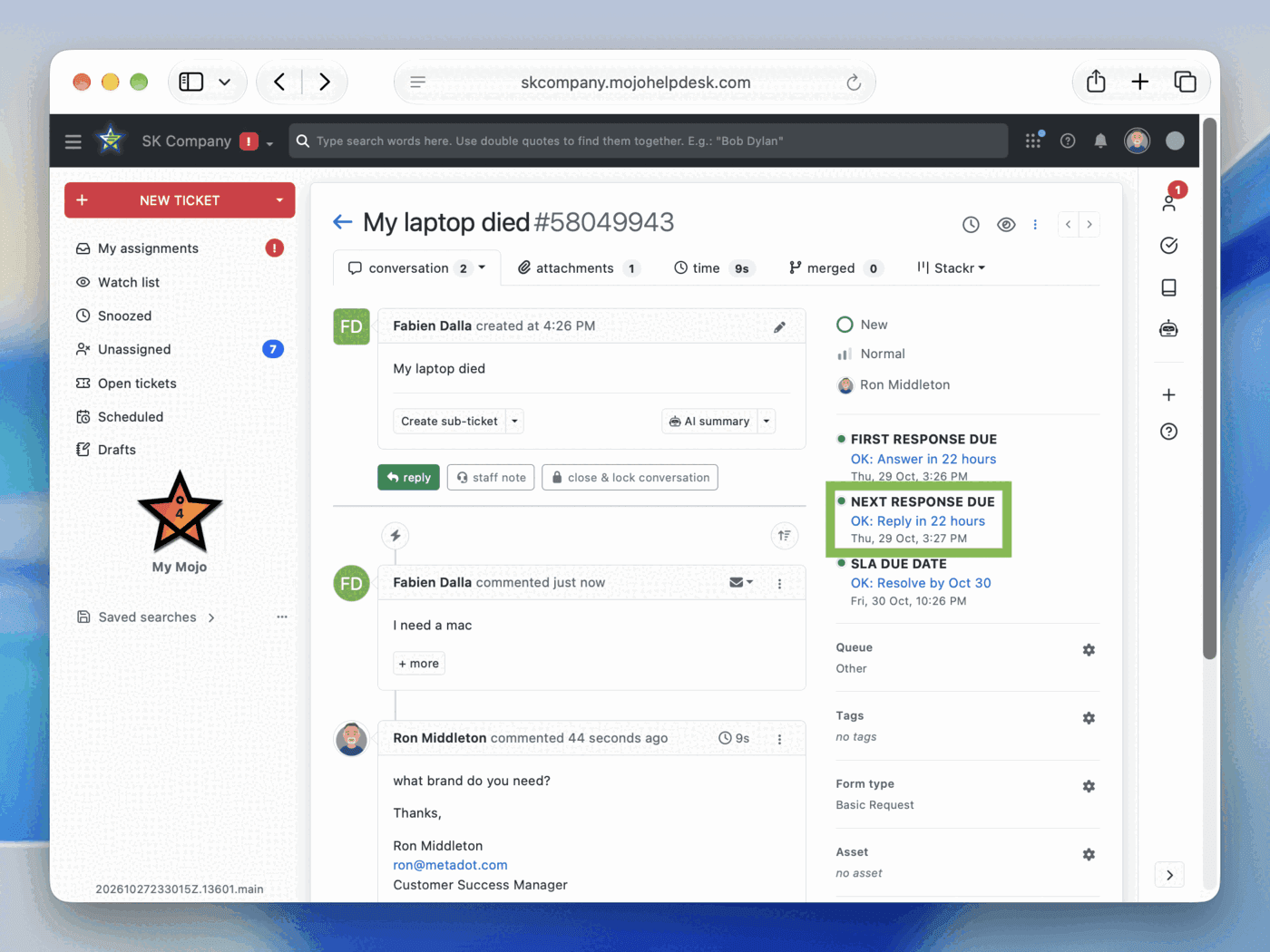Viewport: 1270px width, 952px height.
Task: Click the user avatar in header
Action: (1137, 141)
